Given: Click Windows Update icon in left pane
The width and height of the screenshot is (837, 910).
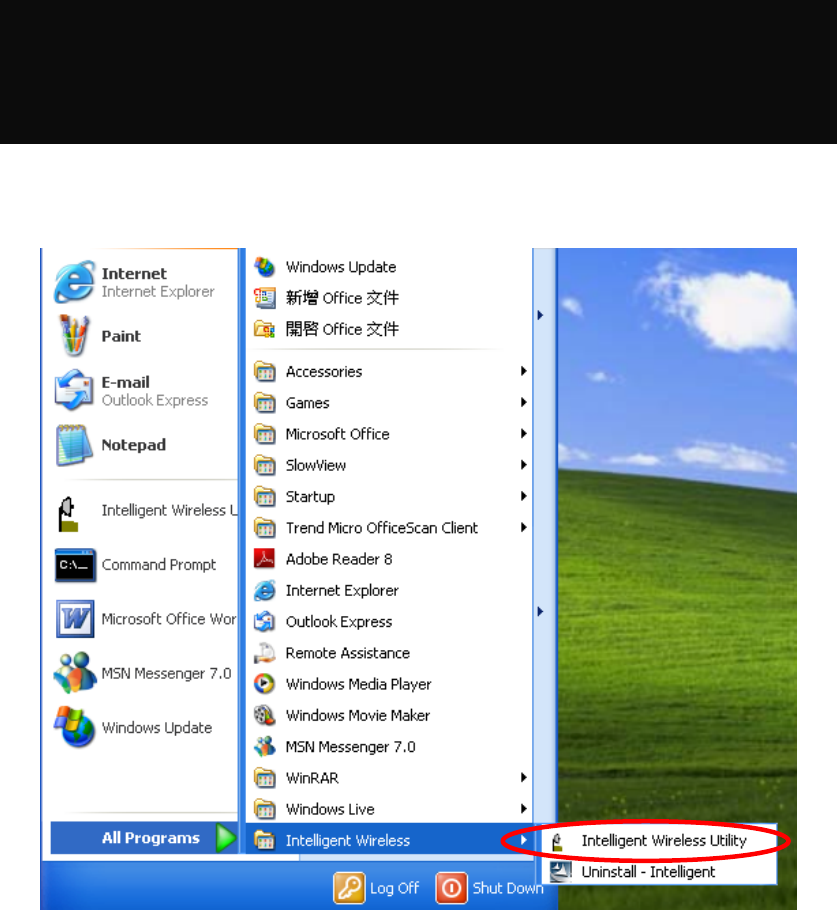Looking at the screenshot, I should pos(74,727).
